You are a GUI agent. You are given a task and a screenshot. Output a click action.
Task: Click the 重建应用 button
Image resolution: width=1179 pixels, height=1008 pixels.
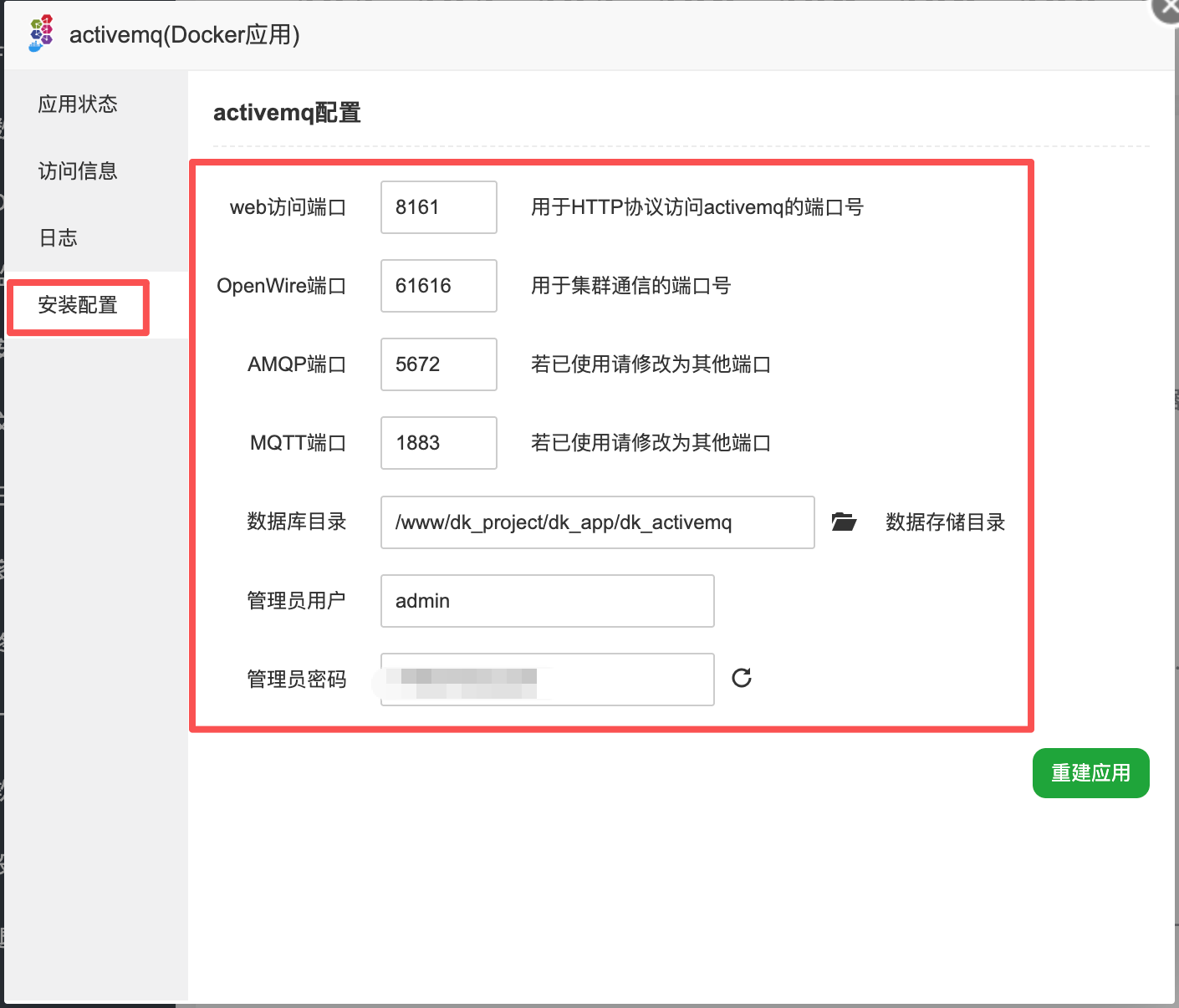tap(1091, 773)
